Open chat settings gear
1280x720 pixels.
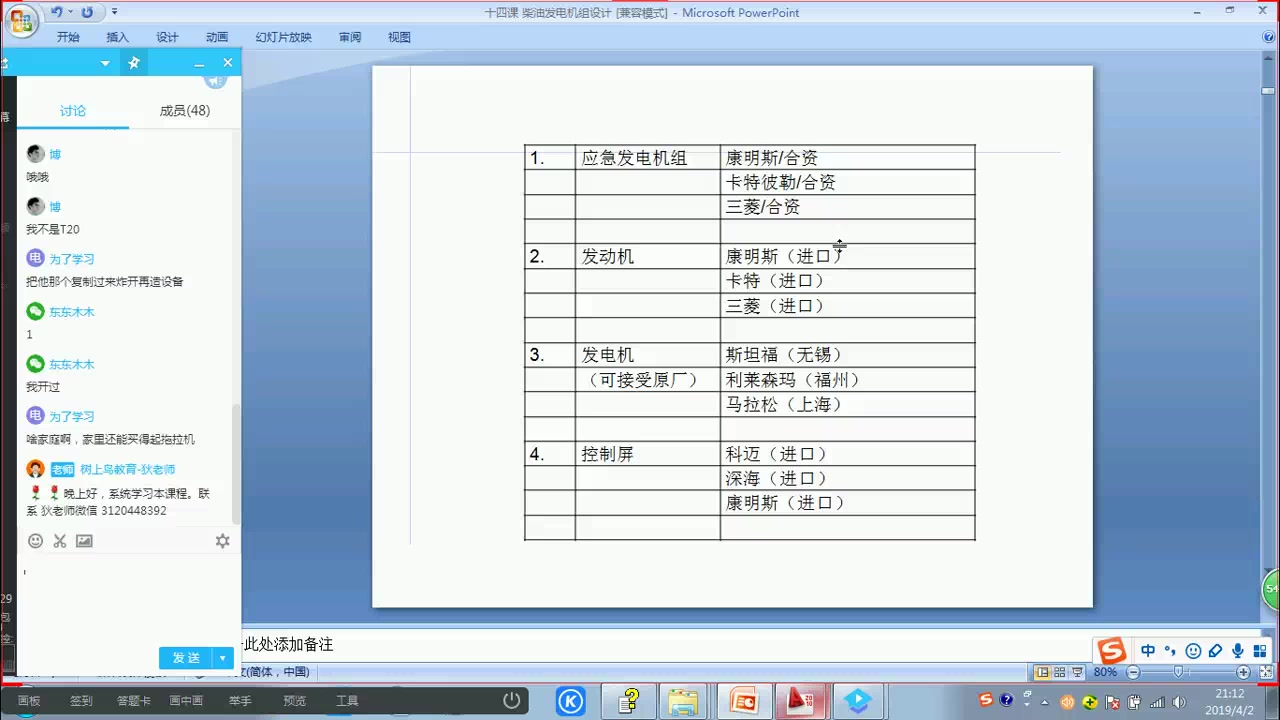[223, 541]
